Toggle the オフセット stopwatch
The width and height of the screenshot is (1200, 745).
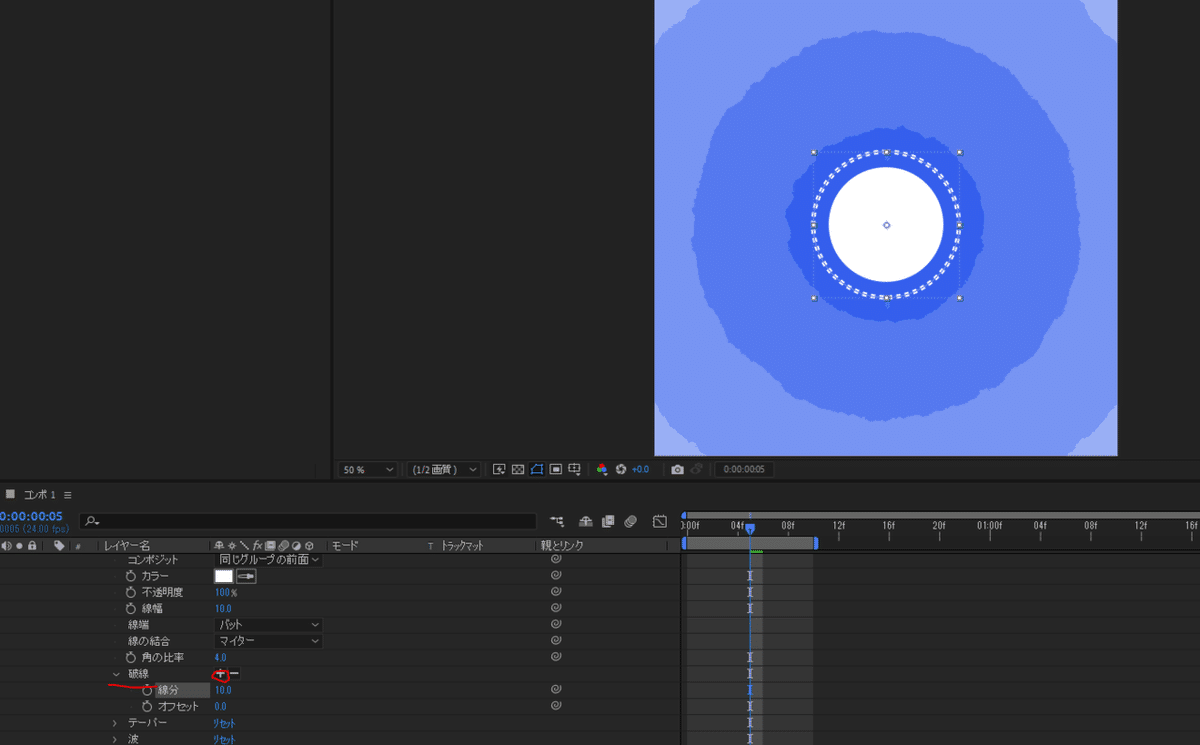coord(148,706)
